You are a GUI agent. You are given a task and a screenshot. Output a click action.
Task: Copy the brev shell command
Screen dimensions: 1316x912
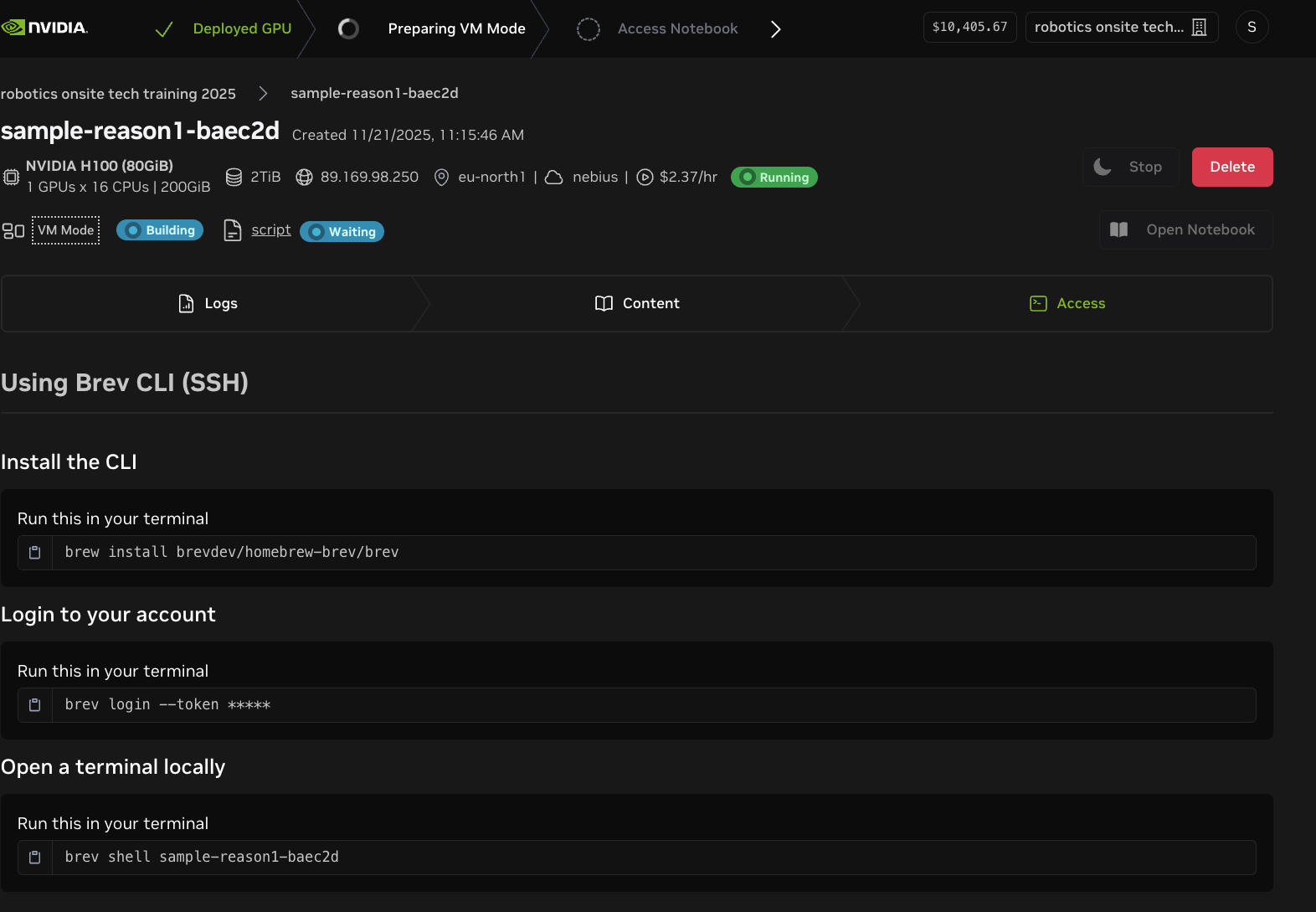pos(35,858)
